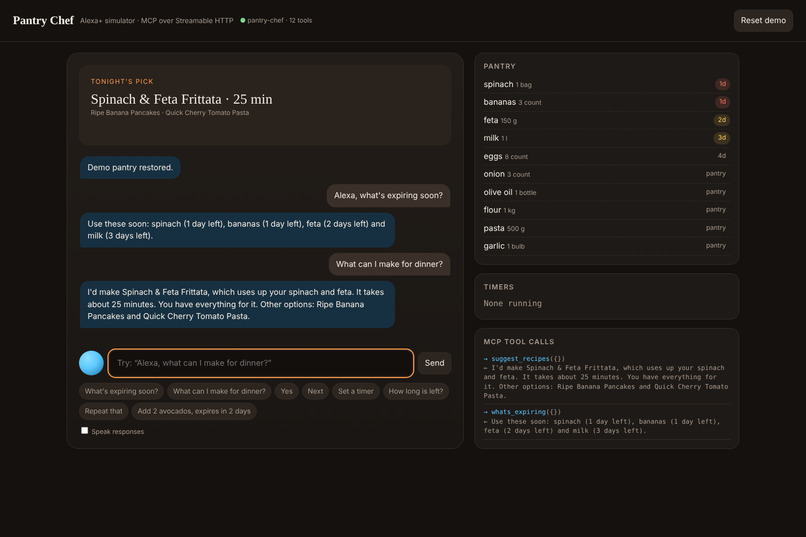Select the flour pantry item
Image resolution: width=806 pixels, height=537 pixels.
607,210
